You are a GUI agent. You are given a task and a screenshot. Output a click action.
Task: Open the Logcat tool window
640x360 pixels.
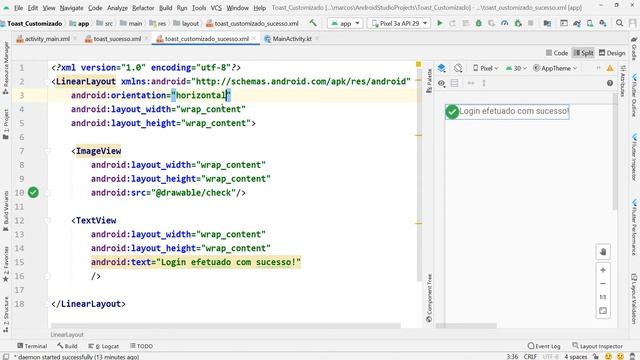[x=104, y=346]
